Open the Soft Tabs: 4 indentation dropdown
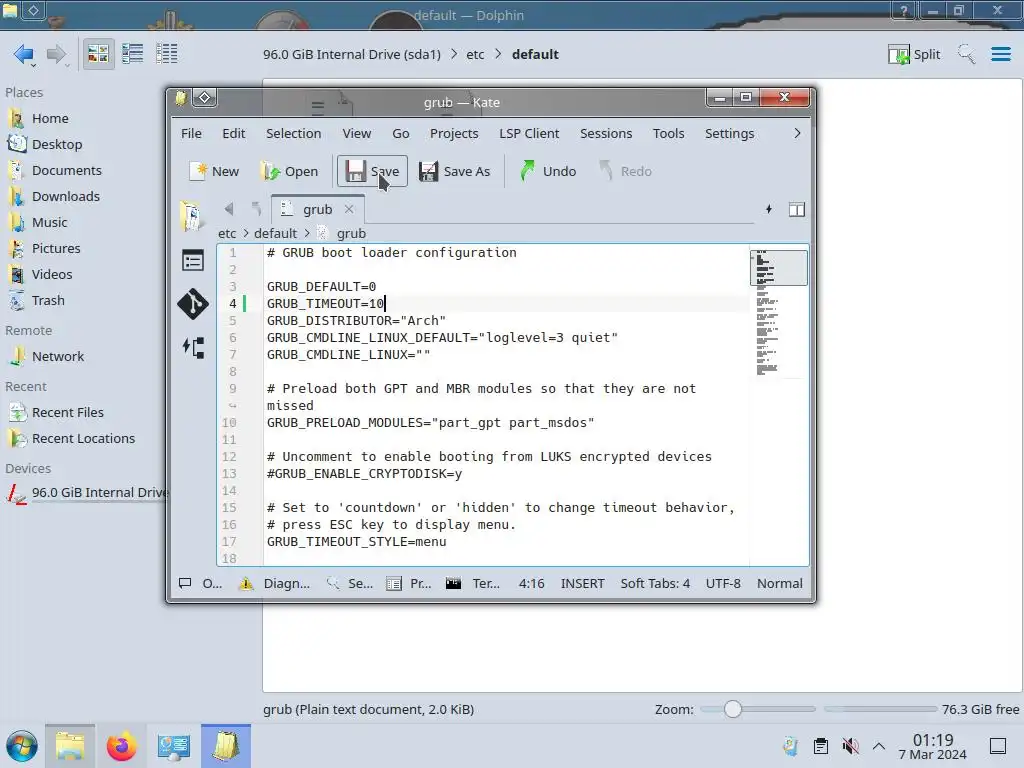1024x768 pixels. tap(655, 583)
